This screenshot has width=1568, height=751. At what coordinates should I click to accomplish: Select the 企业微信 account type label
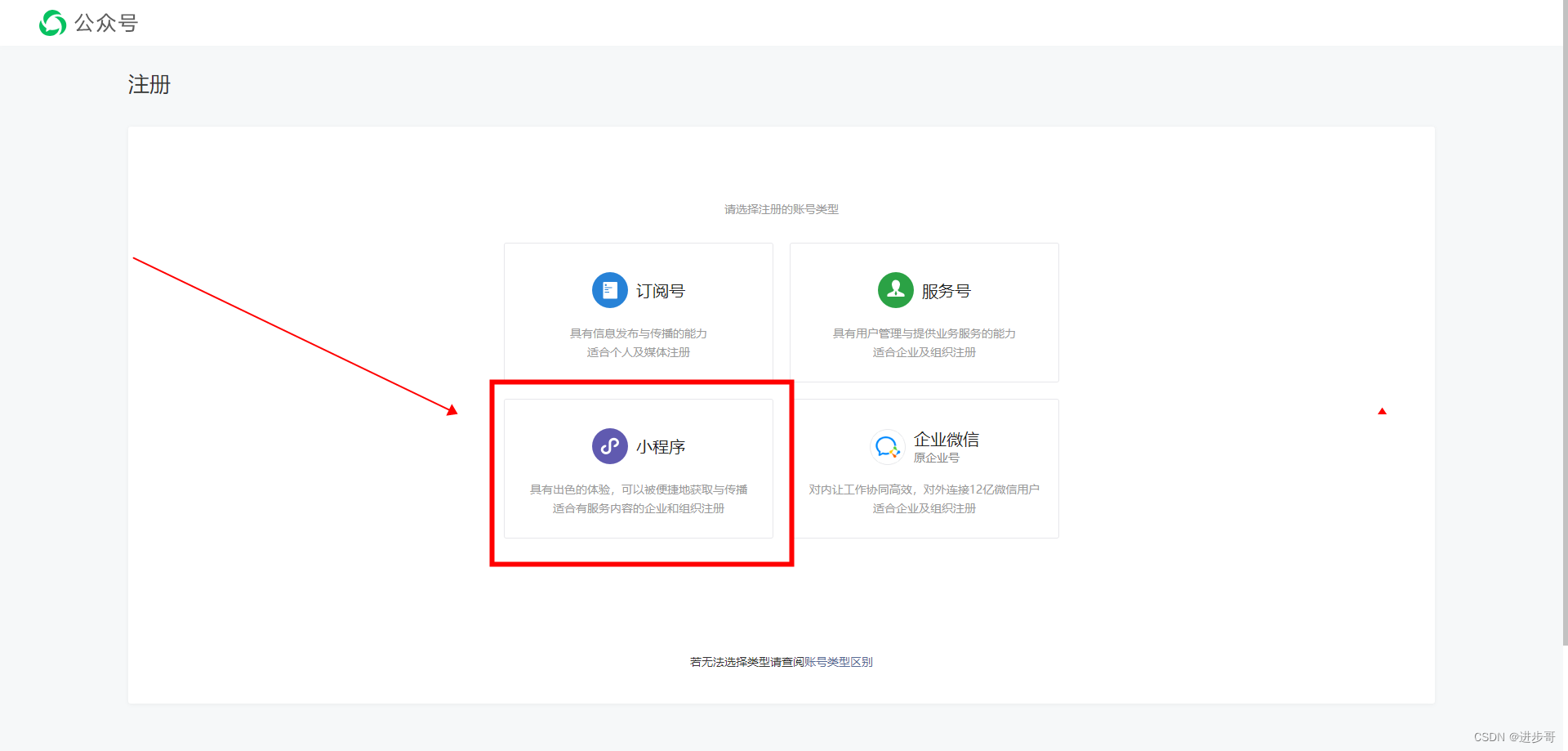(x=947, y=440)
